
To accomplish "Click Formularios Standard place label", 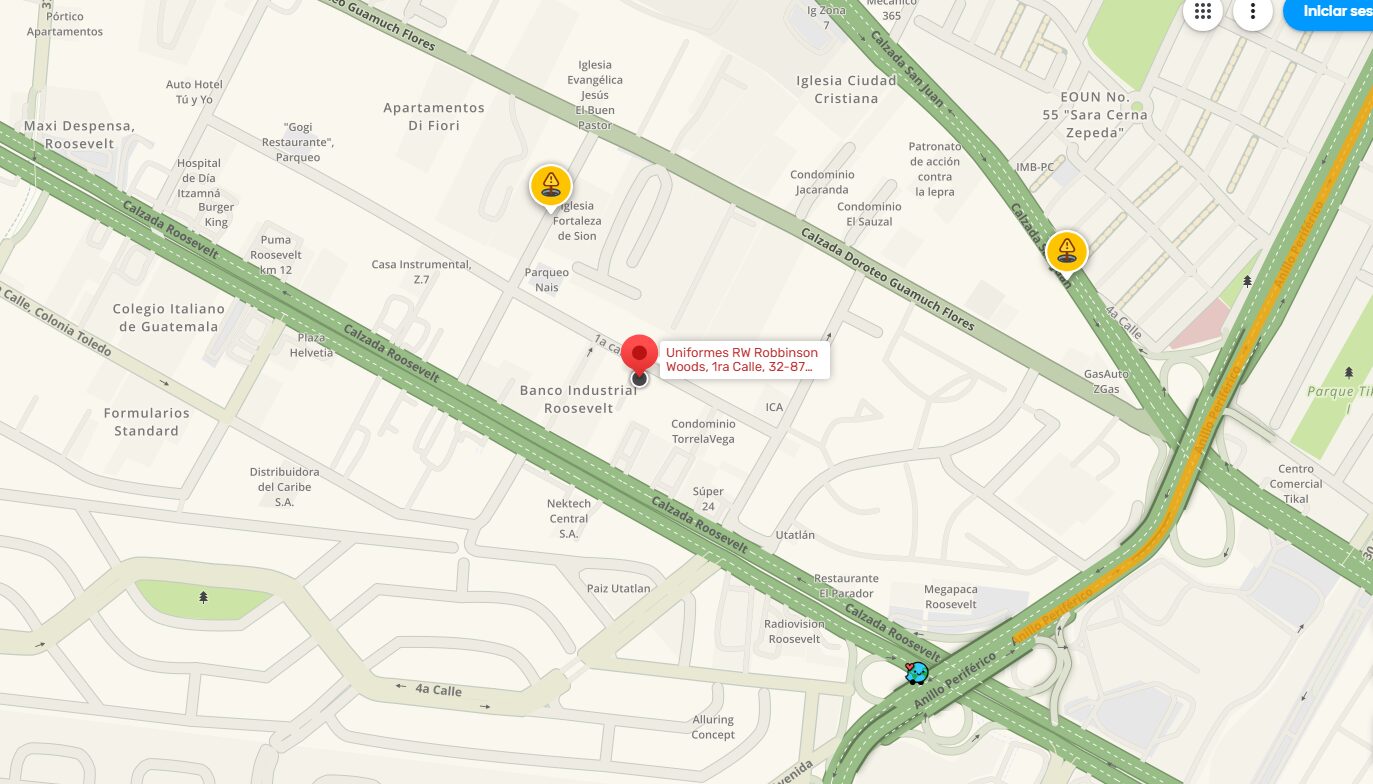I will point(146,422).
